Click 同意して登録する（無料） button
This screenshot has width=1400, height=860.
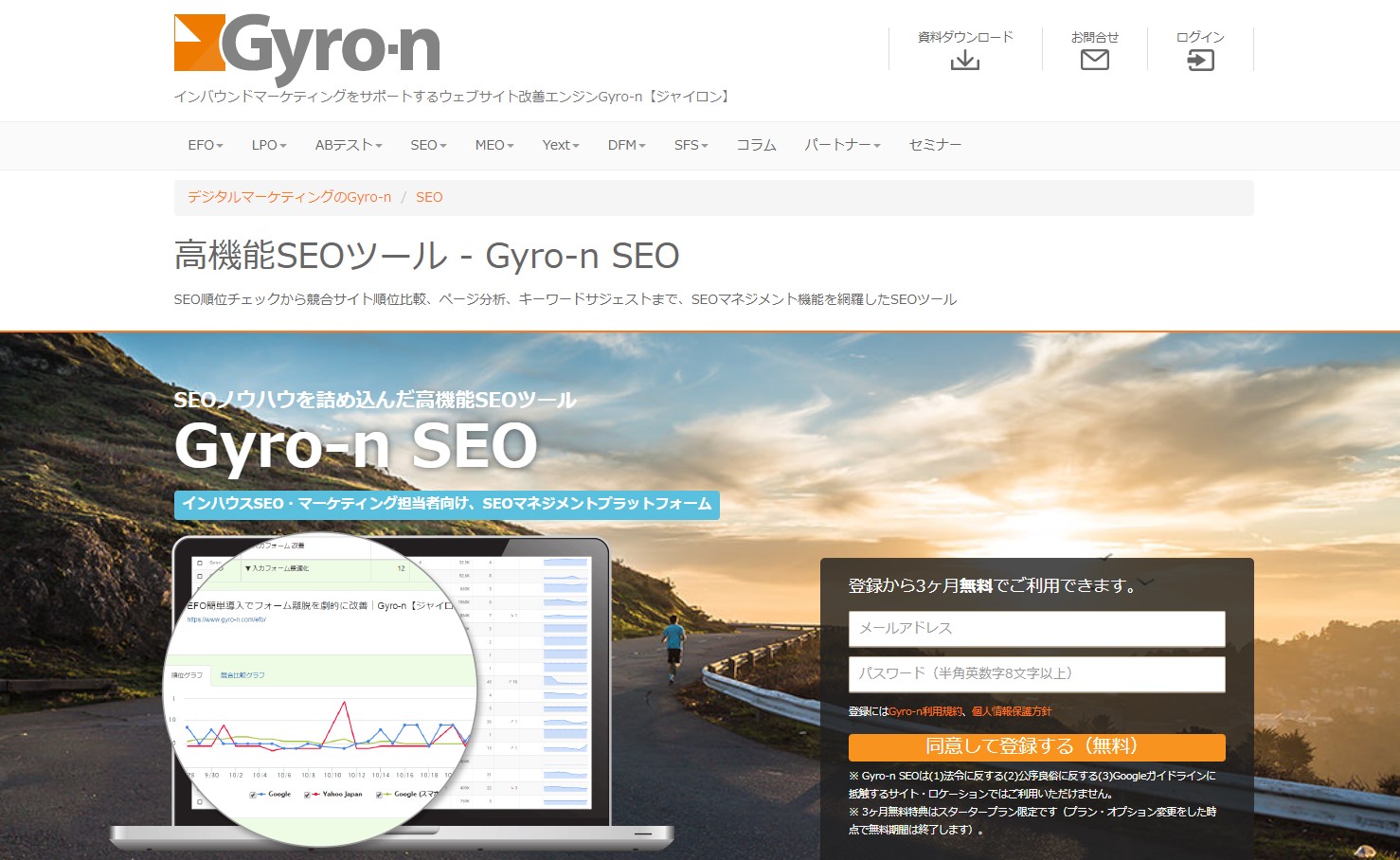pos(1036,747)
